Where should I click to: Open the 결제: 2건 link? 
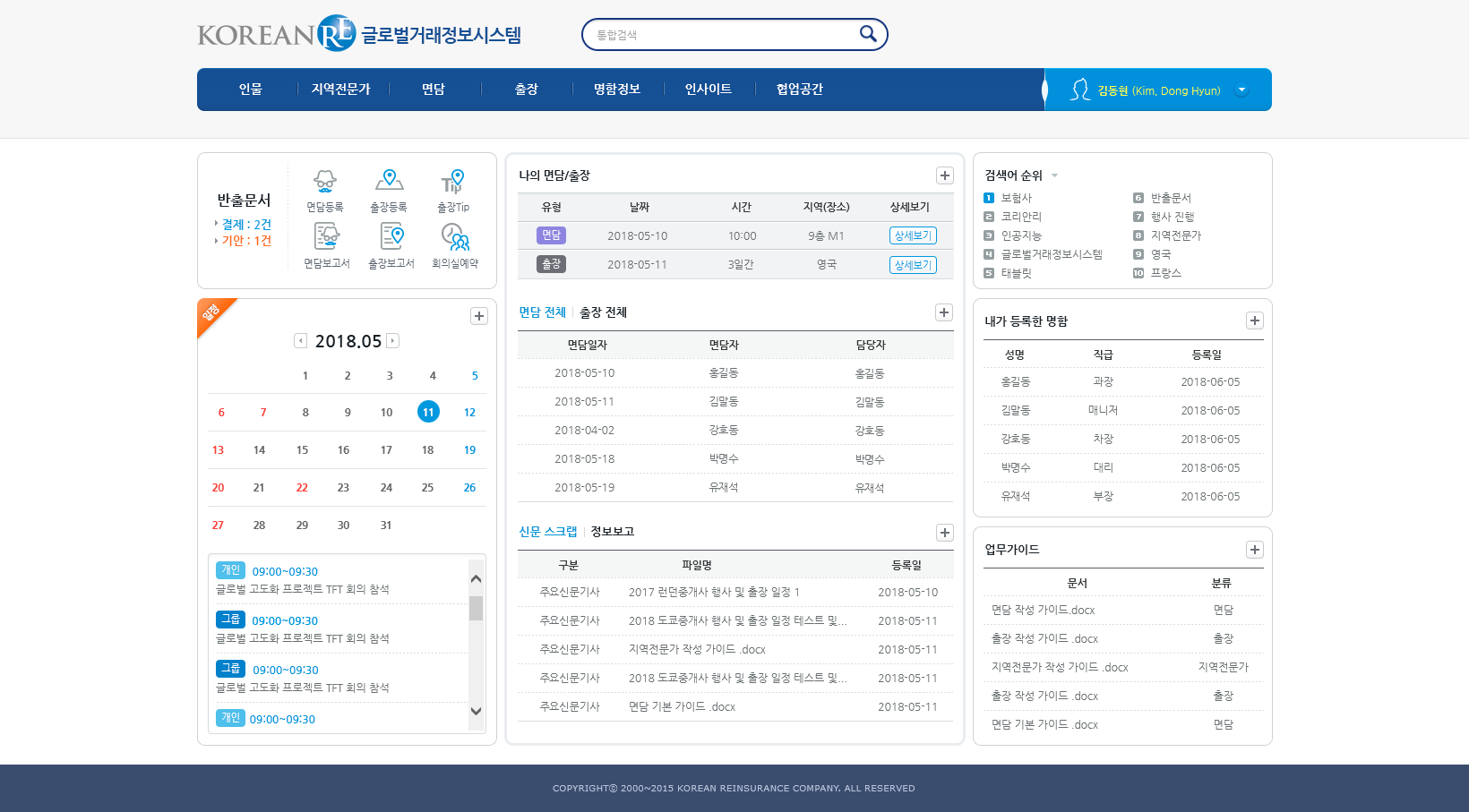pos(244,224)
